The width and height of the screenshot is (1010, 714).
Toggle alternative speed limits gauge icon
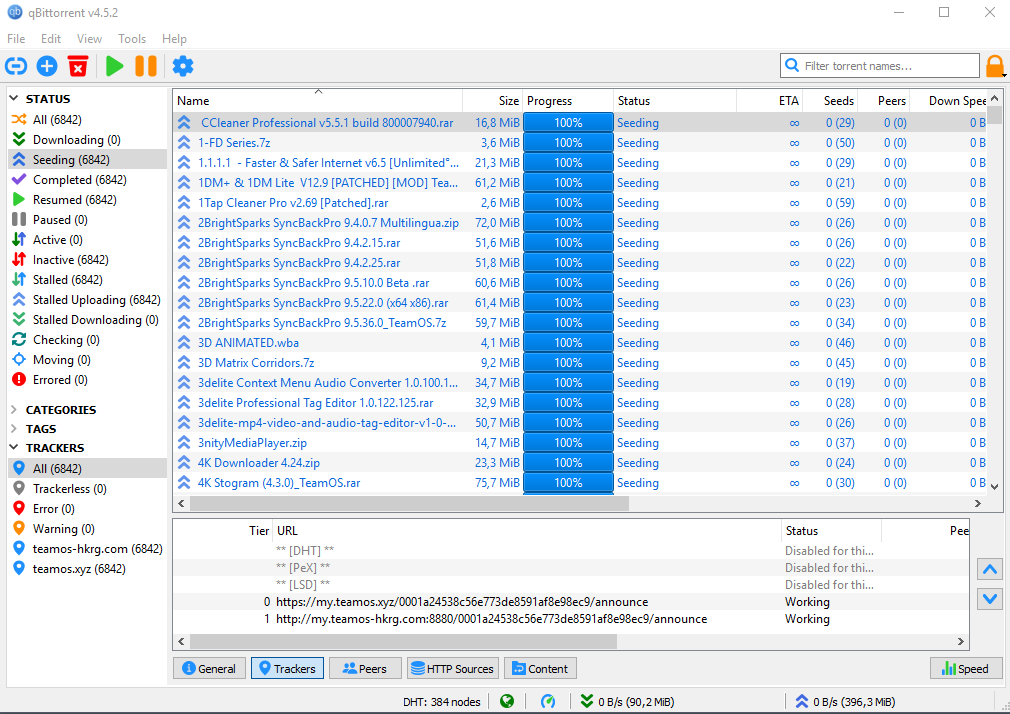tap(548, 701)
